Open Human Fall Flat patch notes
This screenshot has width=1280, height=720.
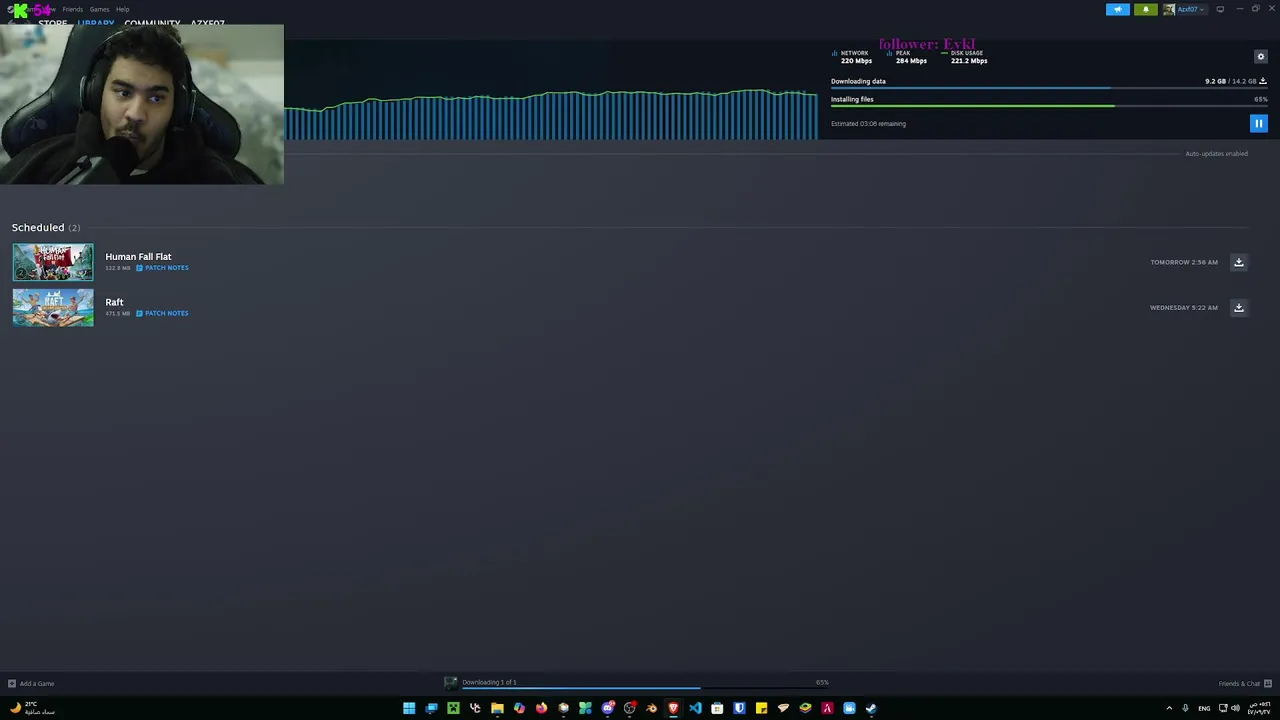click(x=162, y=268)
